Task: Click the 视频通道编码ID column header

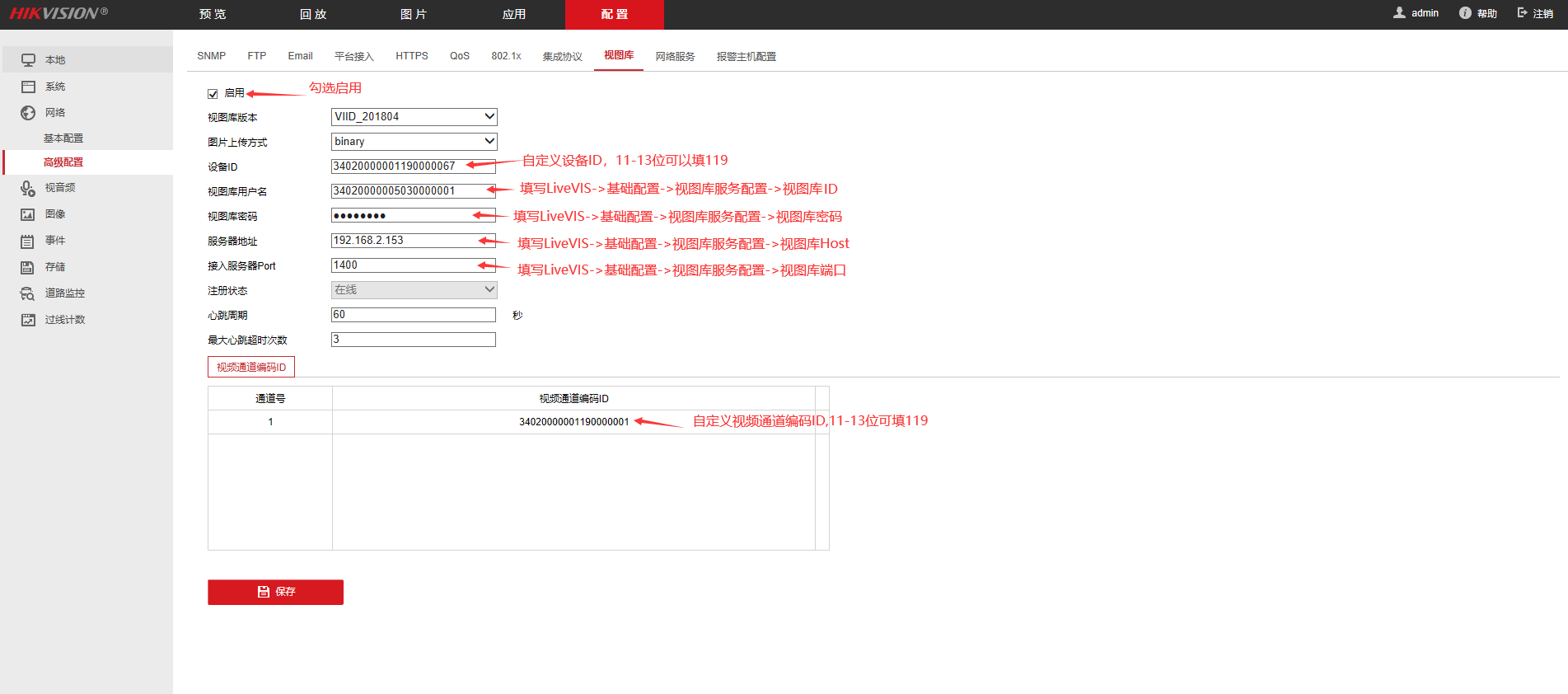Action: 573,398
